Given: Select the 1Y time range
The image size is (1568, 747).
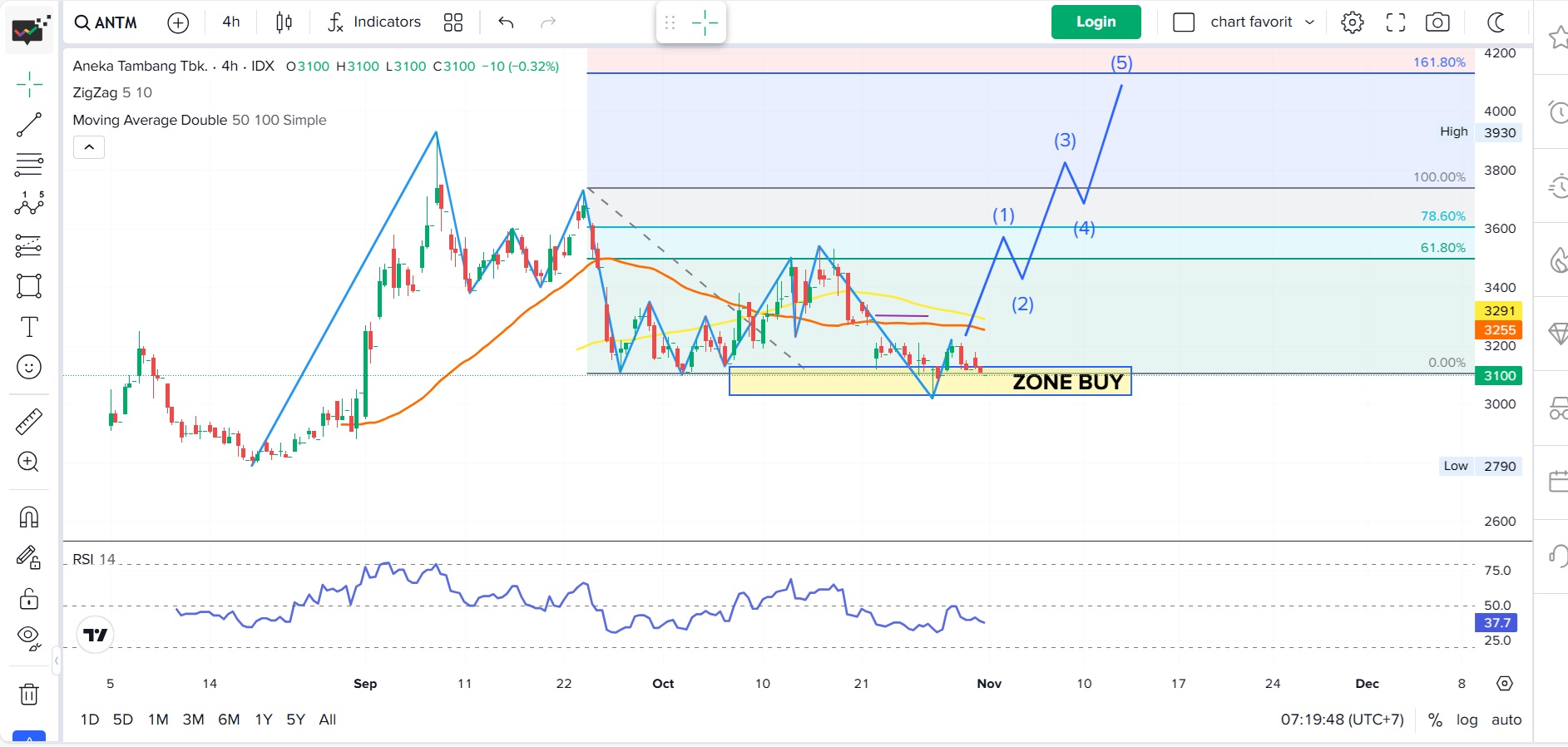Looking at the screenshot, I should click(264, 720).
